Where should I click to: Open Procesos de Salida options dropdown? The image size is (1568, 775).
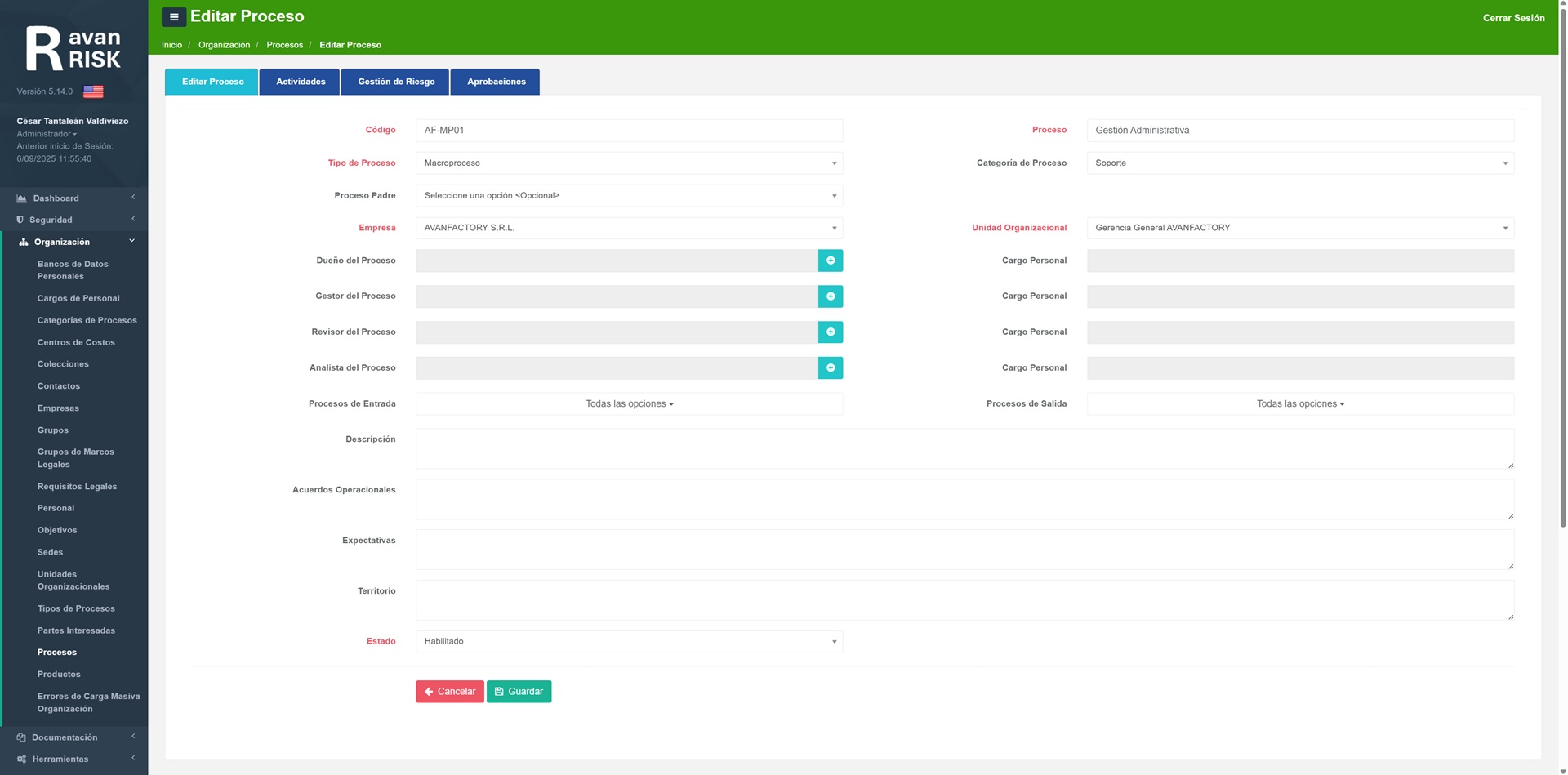(1300, 404)
